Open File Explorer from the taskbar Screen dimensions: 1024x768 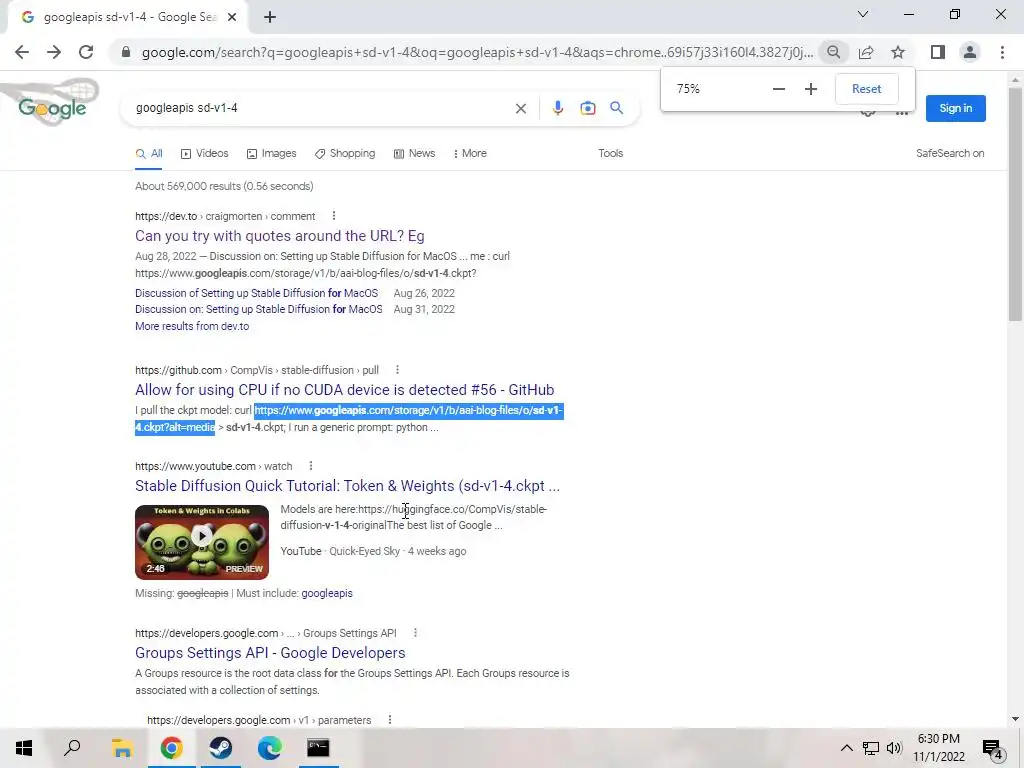coord(122,748)
